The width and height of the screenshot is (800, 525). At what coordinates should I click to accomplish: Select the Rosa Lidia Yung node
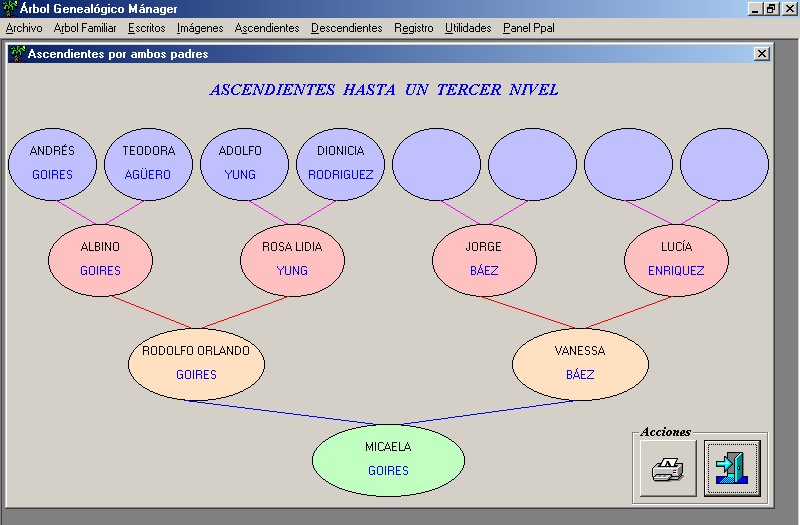[x=292, y=260]
